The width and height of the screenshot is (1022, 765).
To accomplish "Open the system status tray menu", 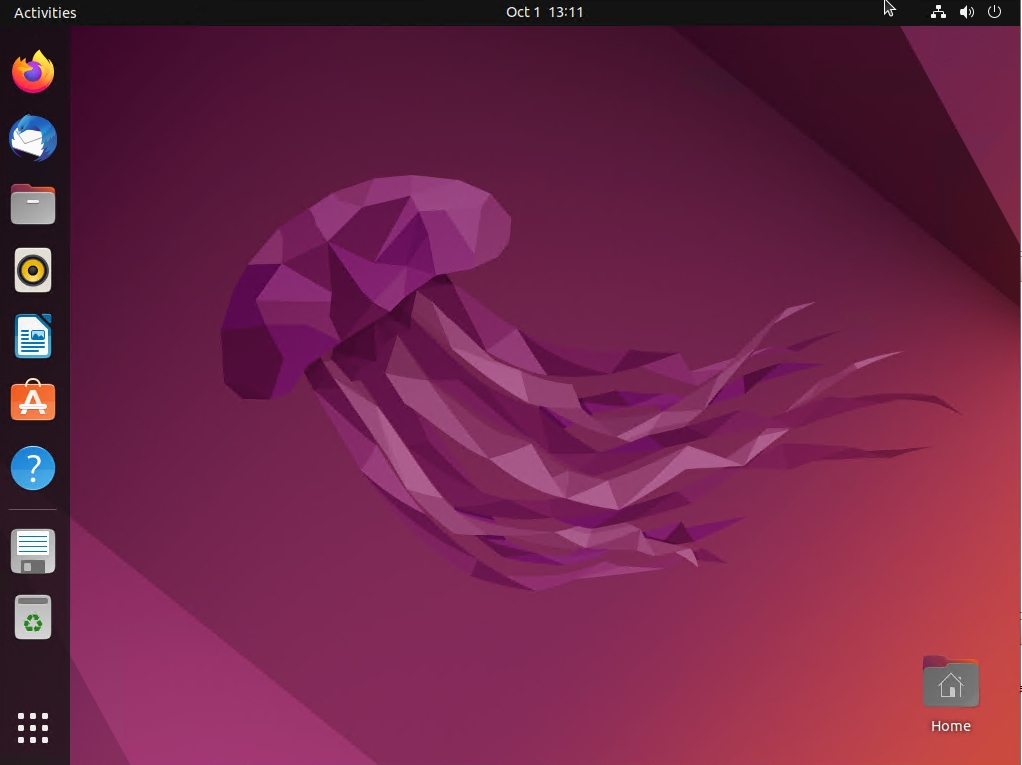I will pos(966,12).
